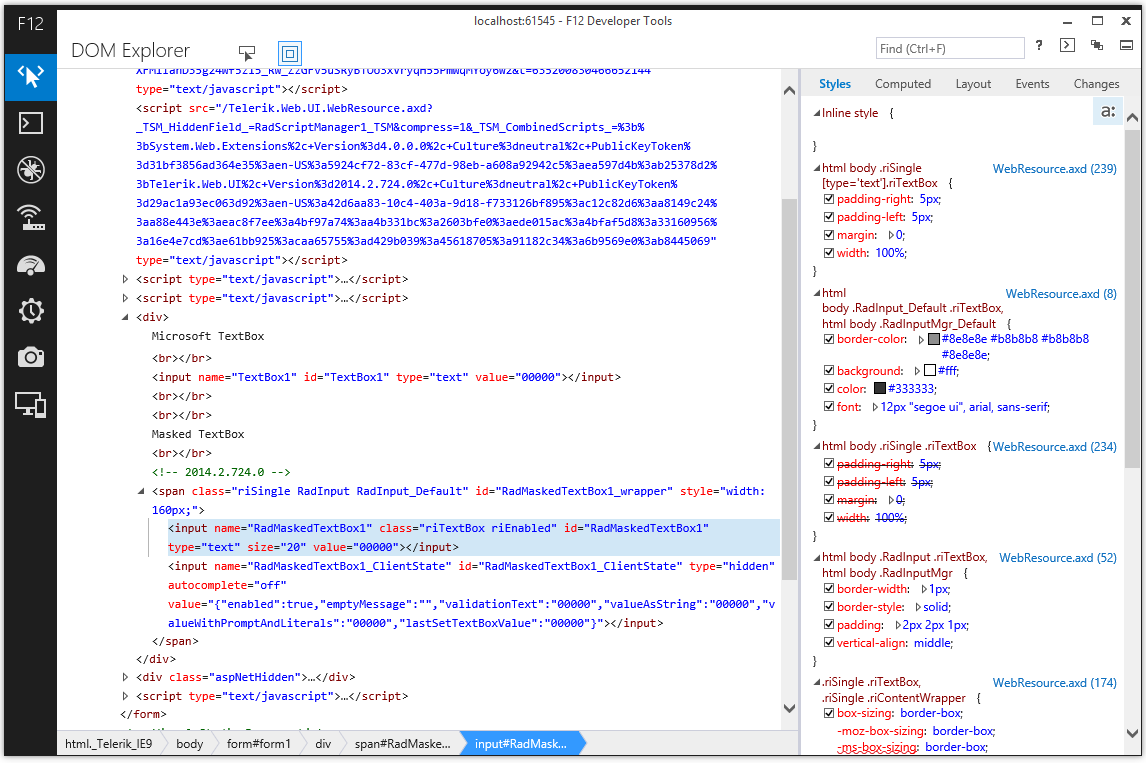This screenshot has width=1146, height=763.
Task: Switch to the Computed tab
Action: tap(903, 84)
